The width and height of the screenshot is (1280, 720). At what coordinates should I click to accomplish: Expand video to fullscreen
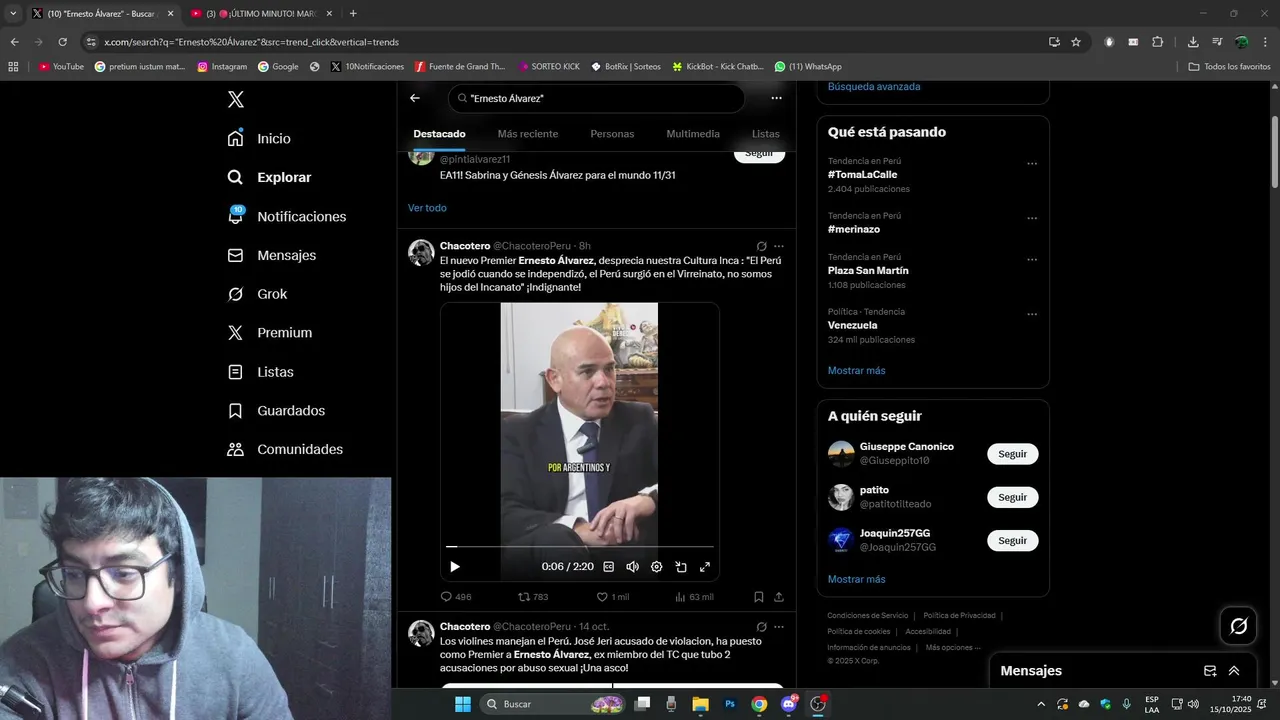pyautogui.click(x=705, y=567)
